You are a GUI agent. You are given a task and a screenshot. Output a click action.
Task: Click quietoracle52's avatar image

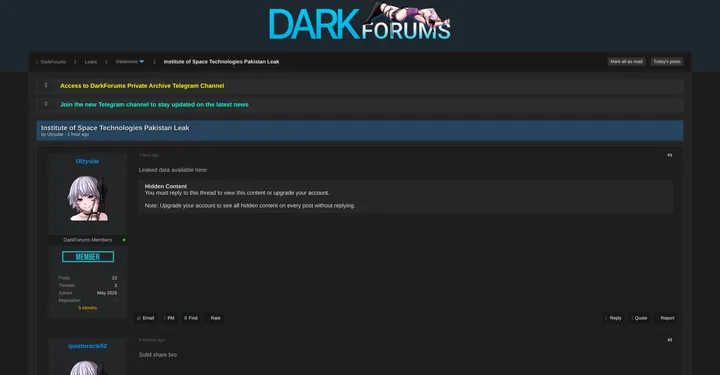coord(87,368)
